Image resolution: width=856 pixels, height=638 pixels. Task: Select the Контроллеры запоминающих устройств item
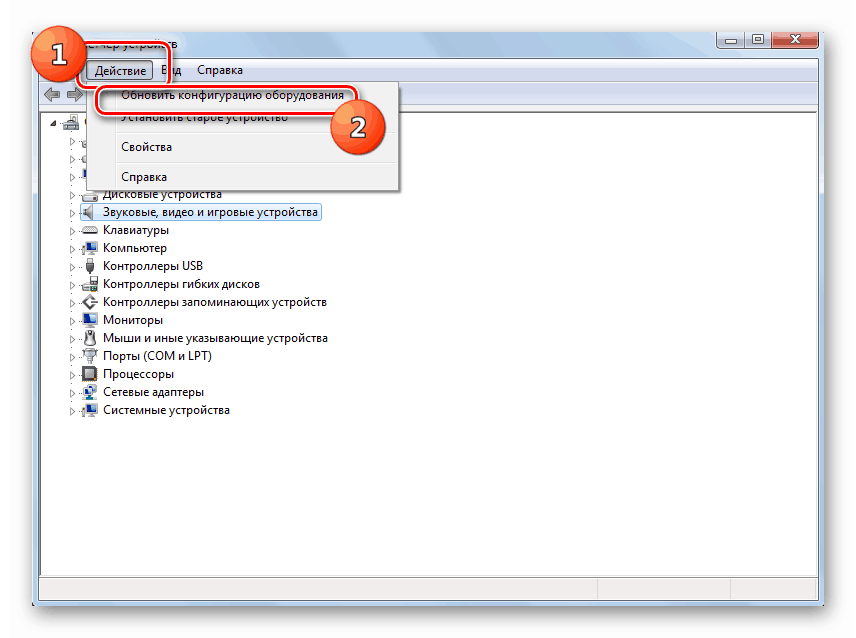pyautogui.click(x=214, y=302)
